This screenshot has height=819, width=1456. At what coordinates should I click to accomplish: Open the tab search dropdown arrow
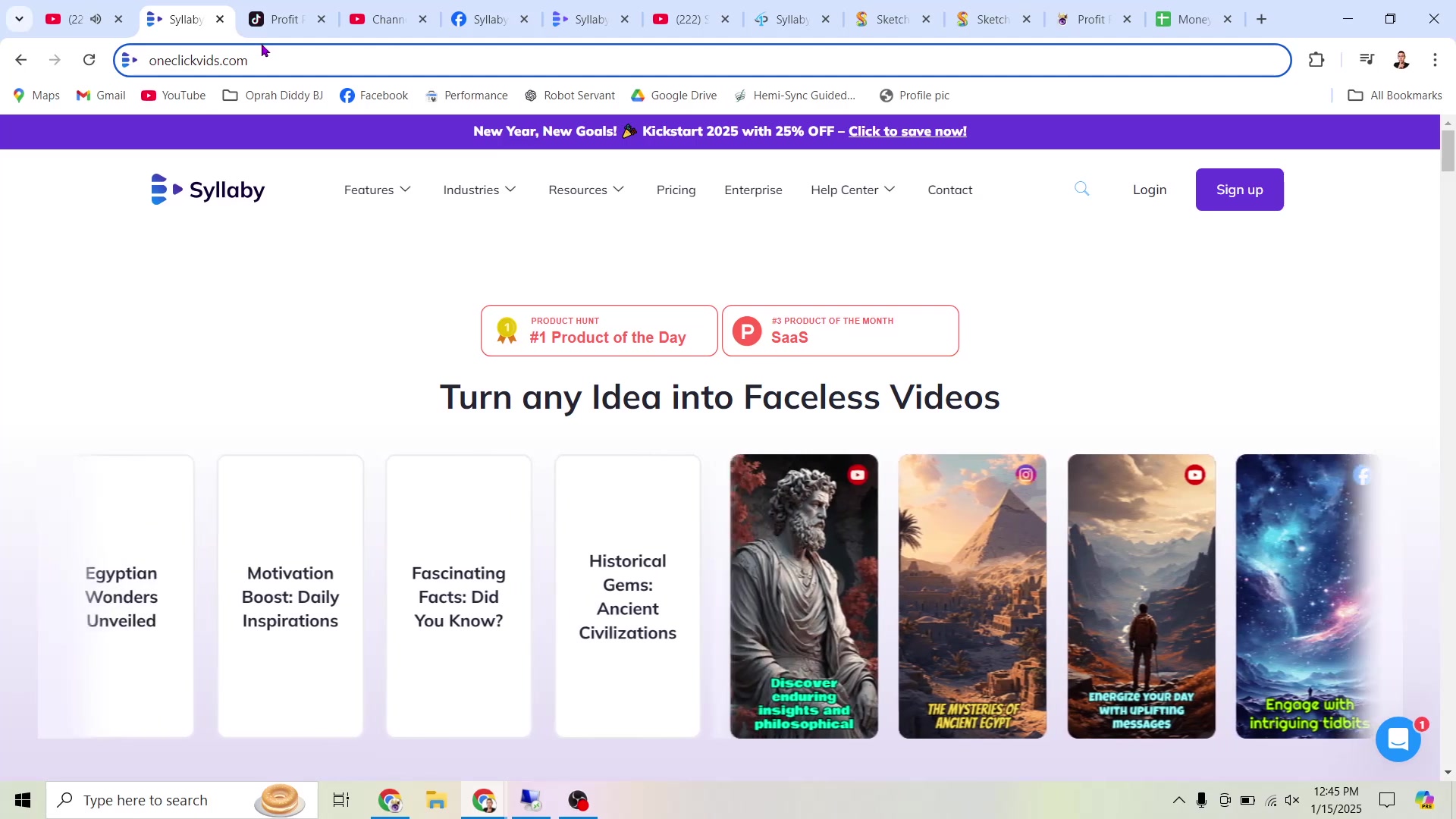(x=19, y=19)
